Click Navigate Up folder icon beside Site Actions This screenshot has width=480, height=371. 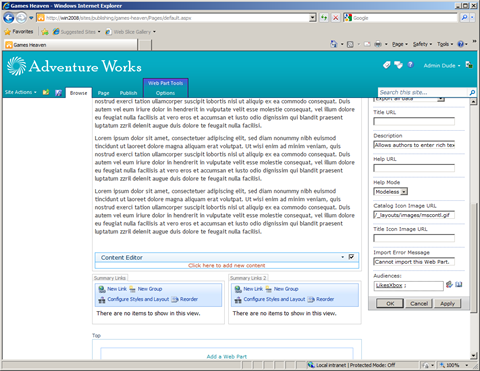[46, 92]
